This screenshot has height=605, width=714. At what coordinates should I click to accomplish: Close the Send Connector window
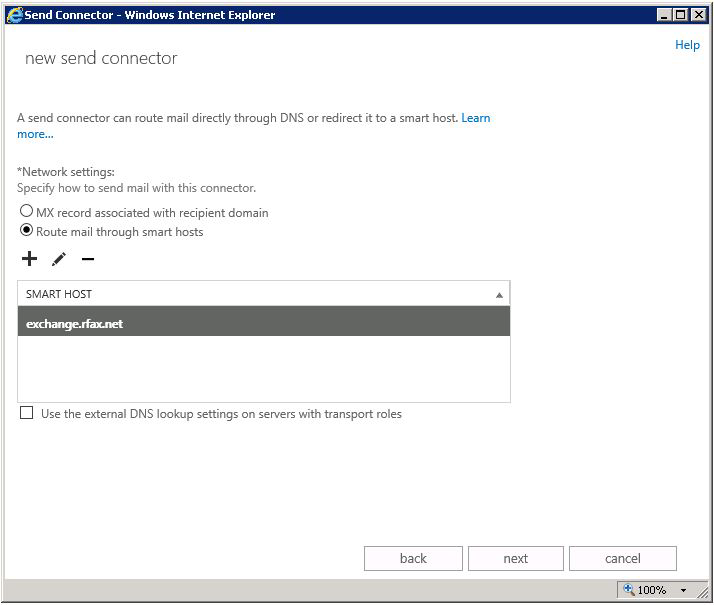point(698,15)
